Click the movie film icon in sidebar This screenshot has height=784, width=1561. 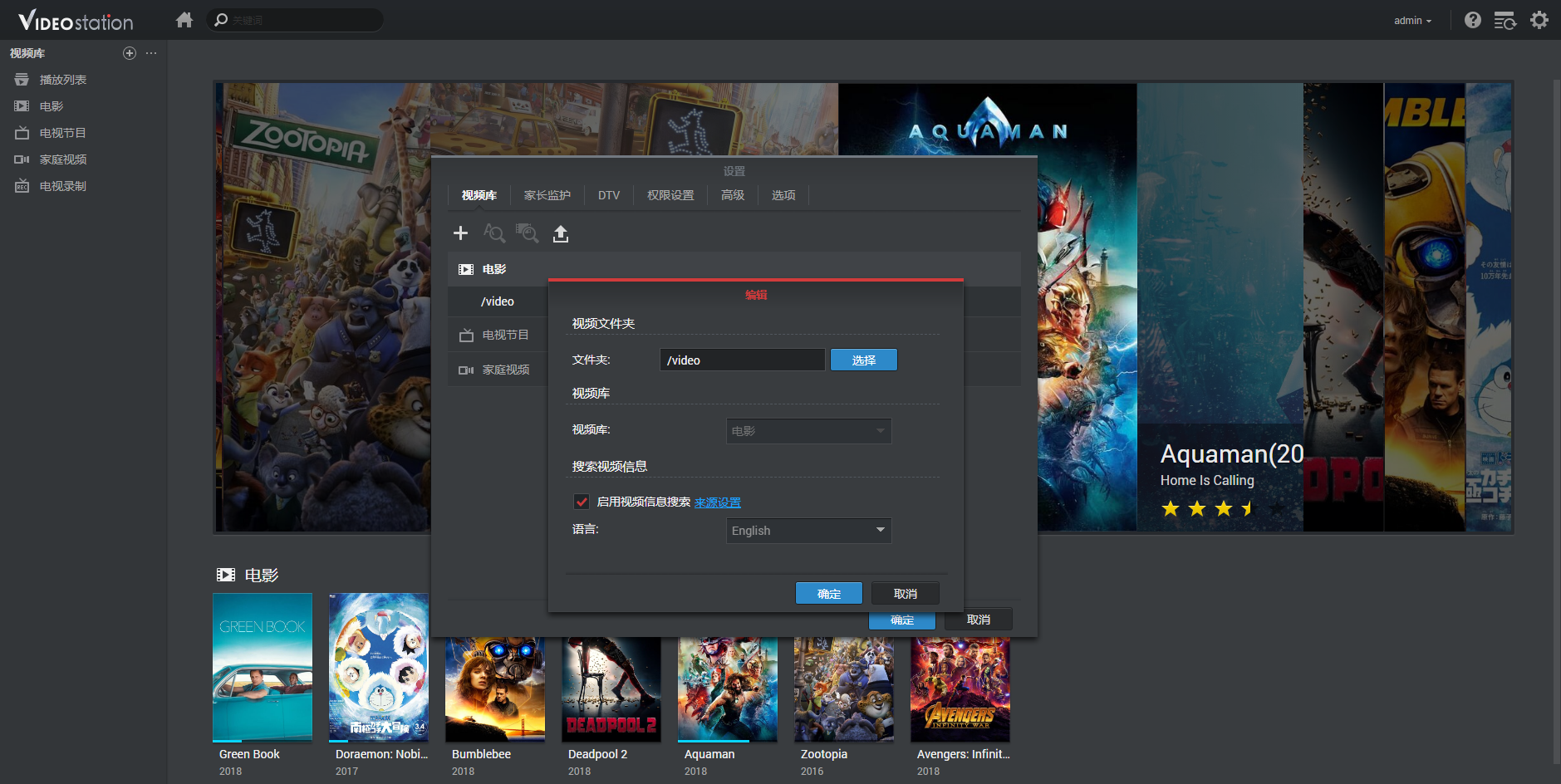[22, 106]
